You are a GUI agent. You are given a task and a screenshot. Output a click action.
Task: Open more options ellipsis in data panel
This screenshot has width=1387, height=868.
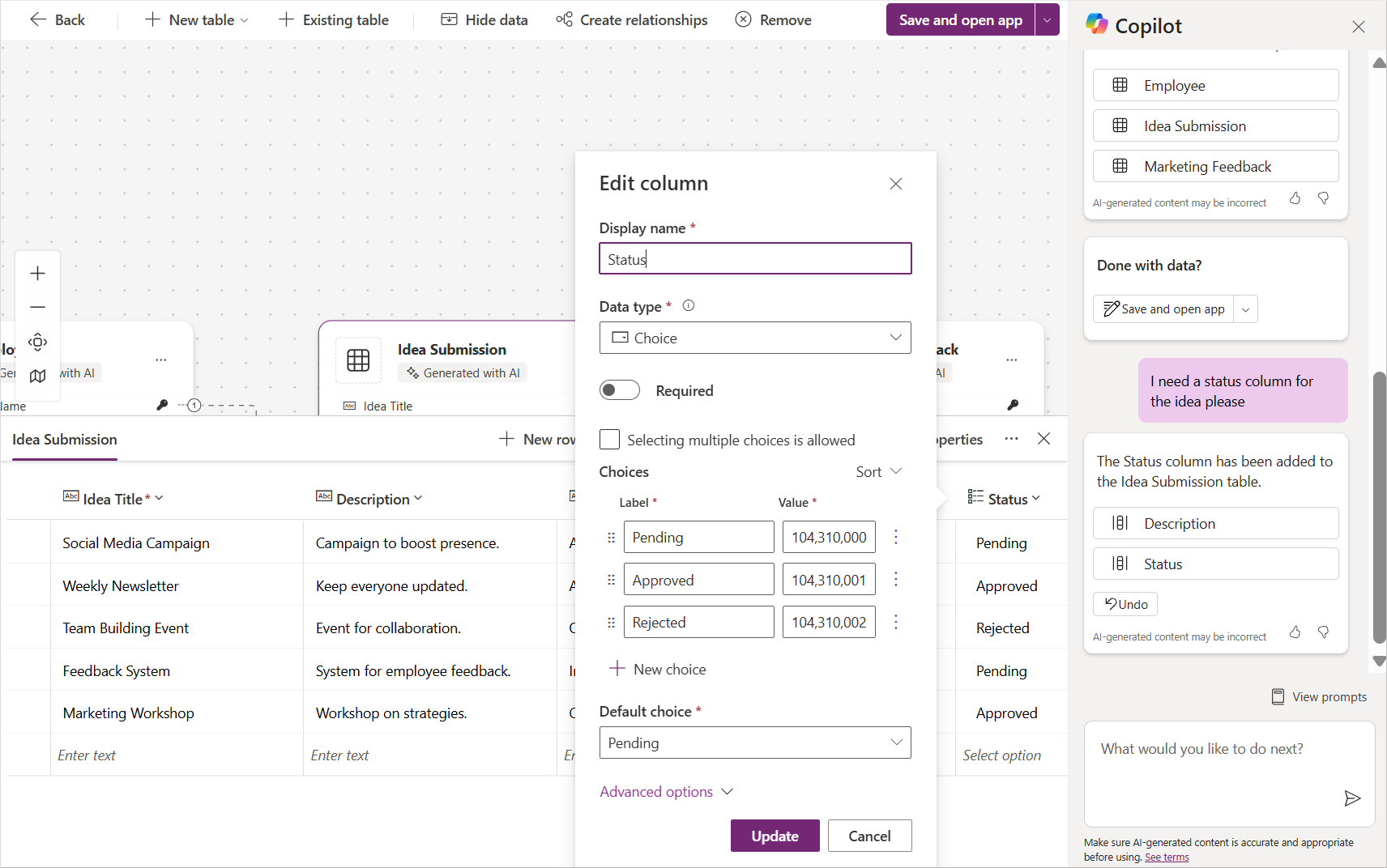1011,438
